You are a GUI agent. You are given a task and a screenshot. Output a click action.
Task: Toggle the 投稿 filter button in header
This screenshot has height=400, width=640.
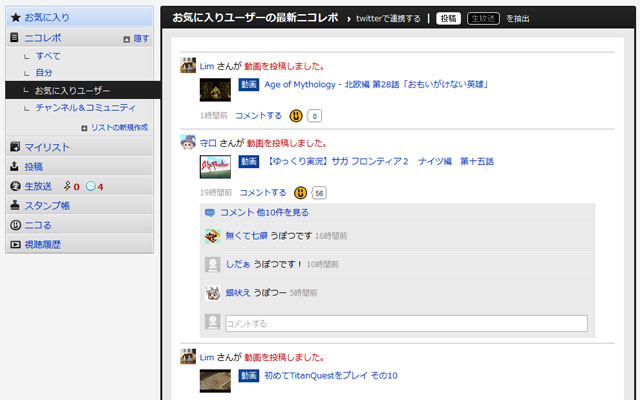[x=448, y=18]
